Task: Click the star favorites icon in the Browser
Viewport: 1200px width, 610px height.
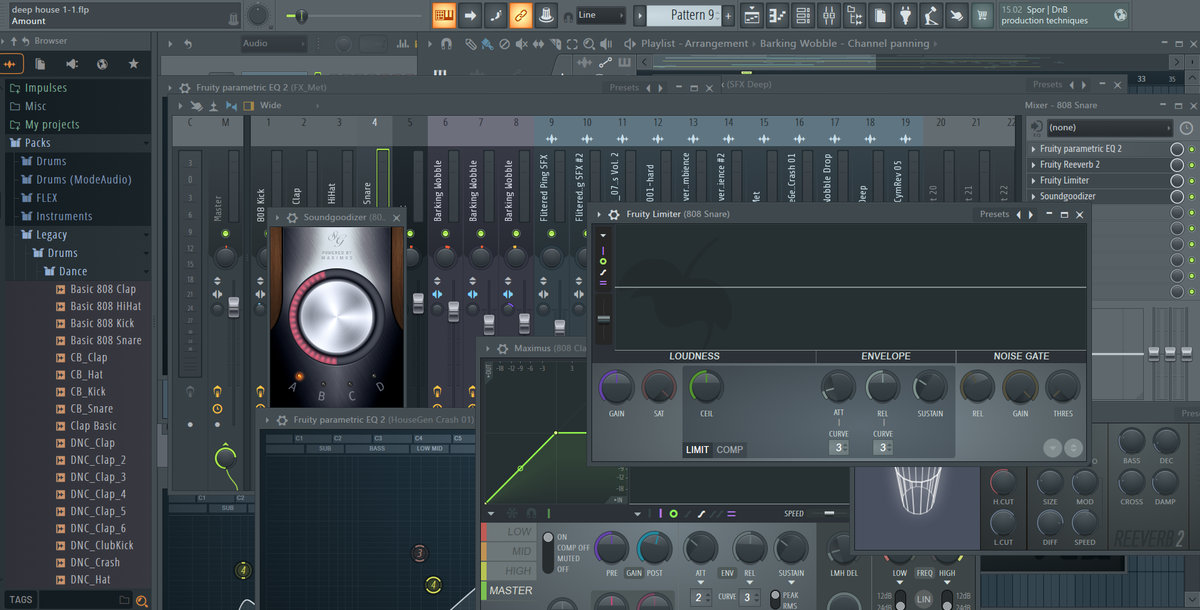Action: 133,64
